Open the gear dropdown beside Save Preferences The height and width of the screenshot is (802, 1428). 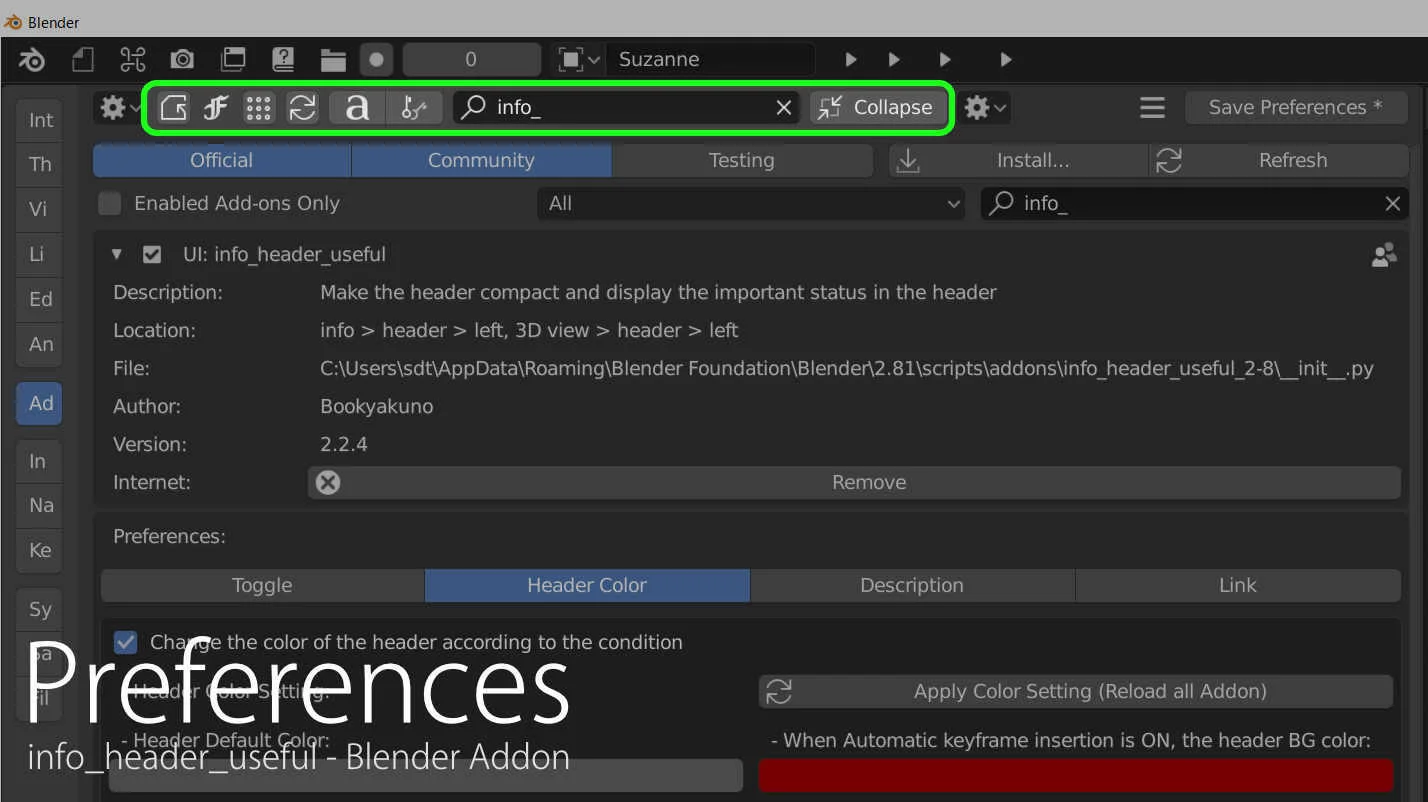pyautogui.click(x=986, y=107)
